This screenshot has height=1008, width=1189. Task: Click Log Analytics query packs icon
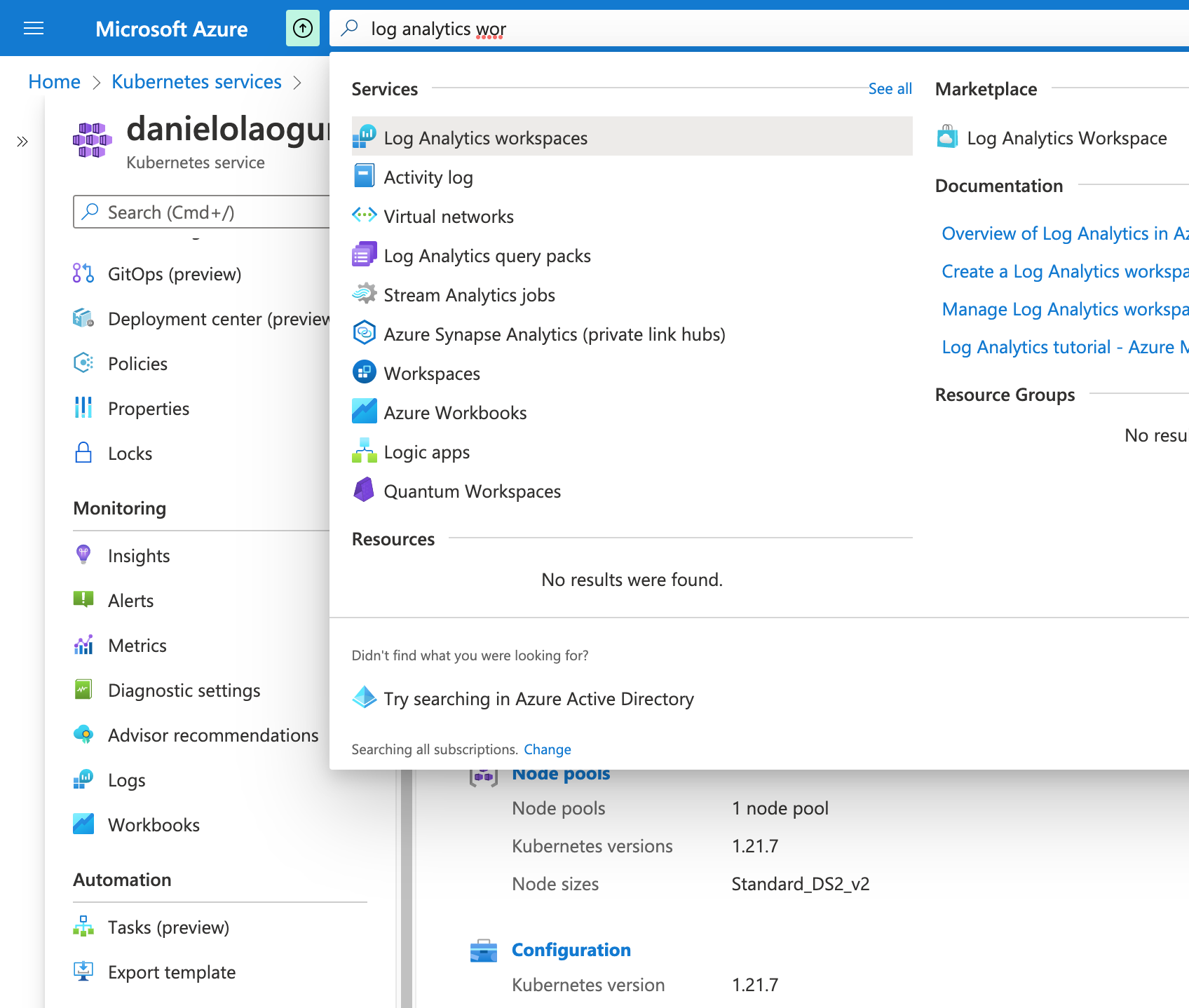click(x=364, y=254)
